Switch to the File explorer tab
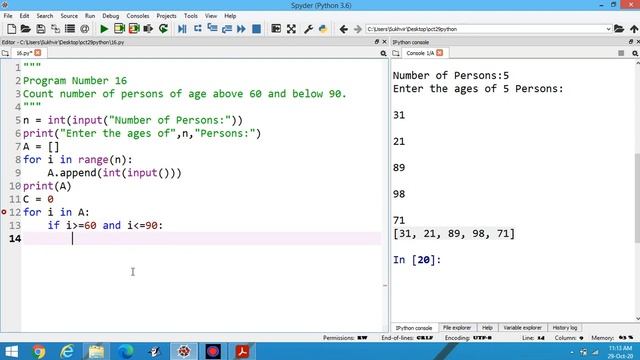640x360 pixels. pos(457,327)
